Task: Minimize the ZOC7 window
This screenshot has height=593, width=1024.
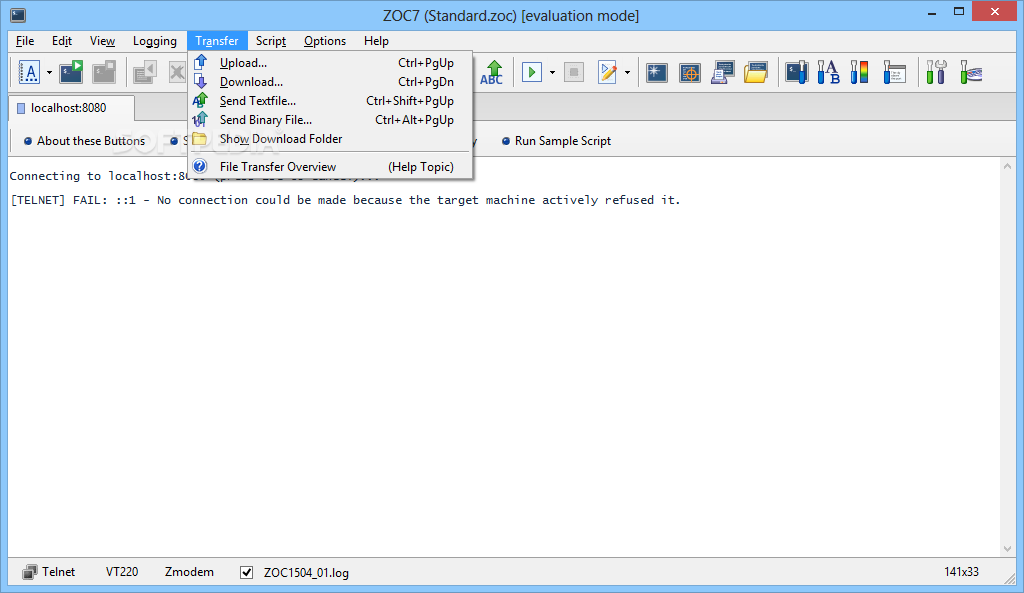Action: pyautogui.click(x=932, y=12)
